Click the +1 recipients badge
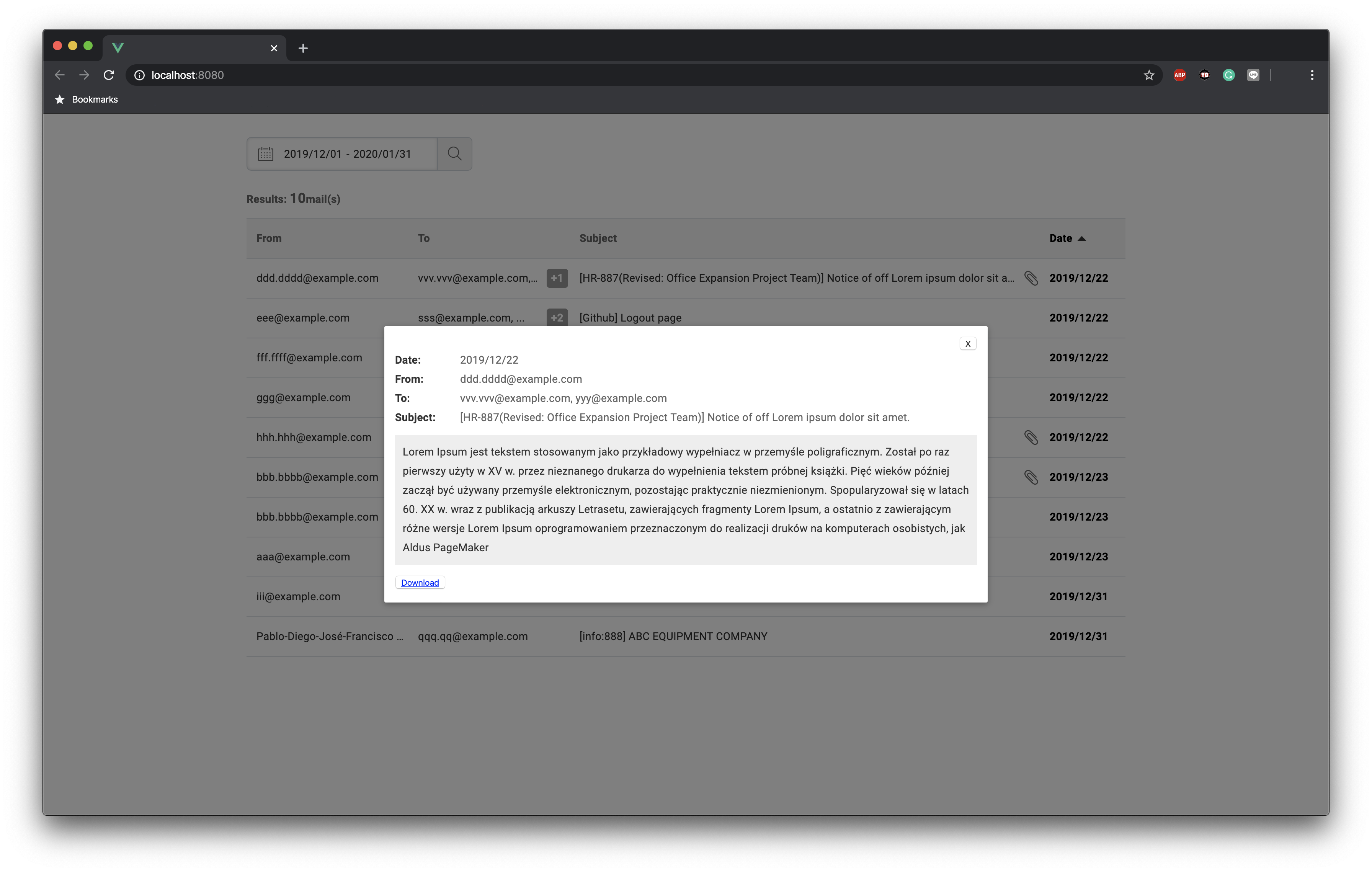The width and height of the screenshot is (1372, 872). point(557,278)
